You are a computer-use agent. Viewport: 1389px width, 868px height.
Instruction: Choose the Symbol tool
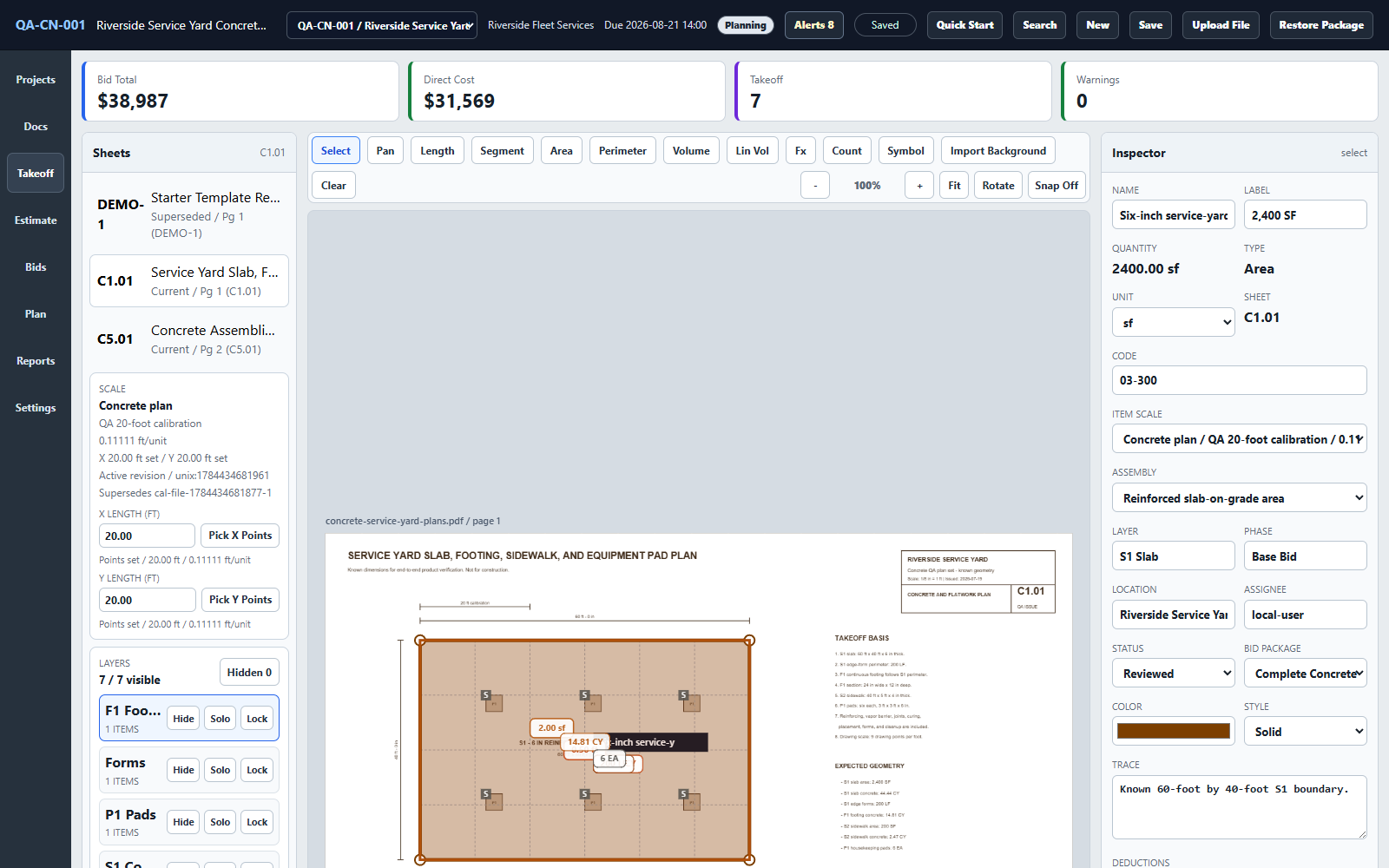(905, 151)
